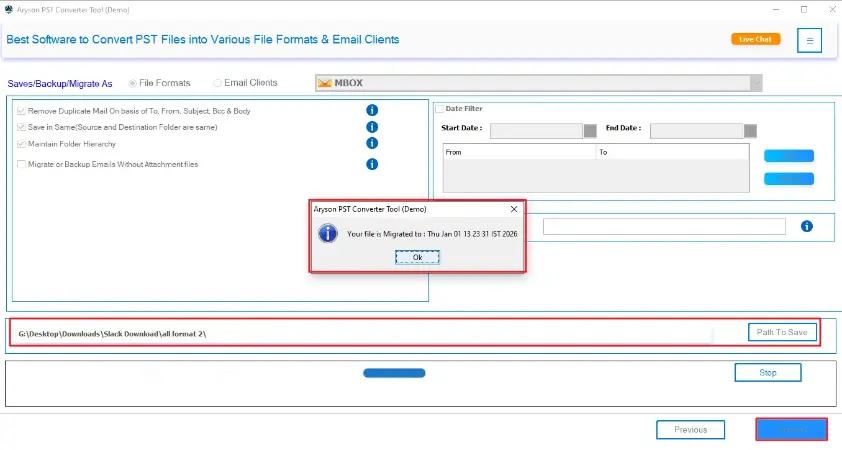
Task: Click the info icon beside Migrate Without Attachment files
Action: tap(372, 164)
